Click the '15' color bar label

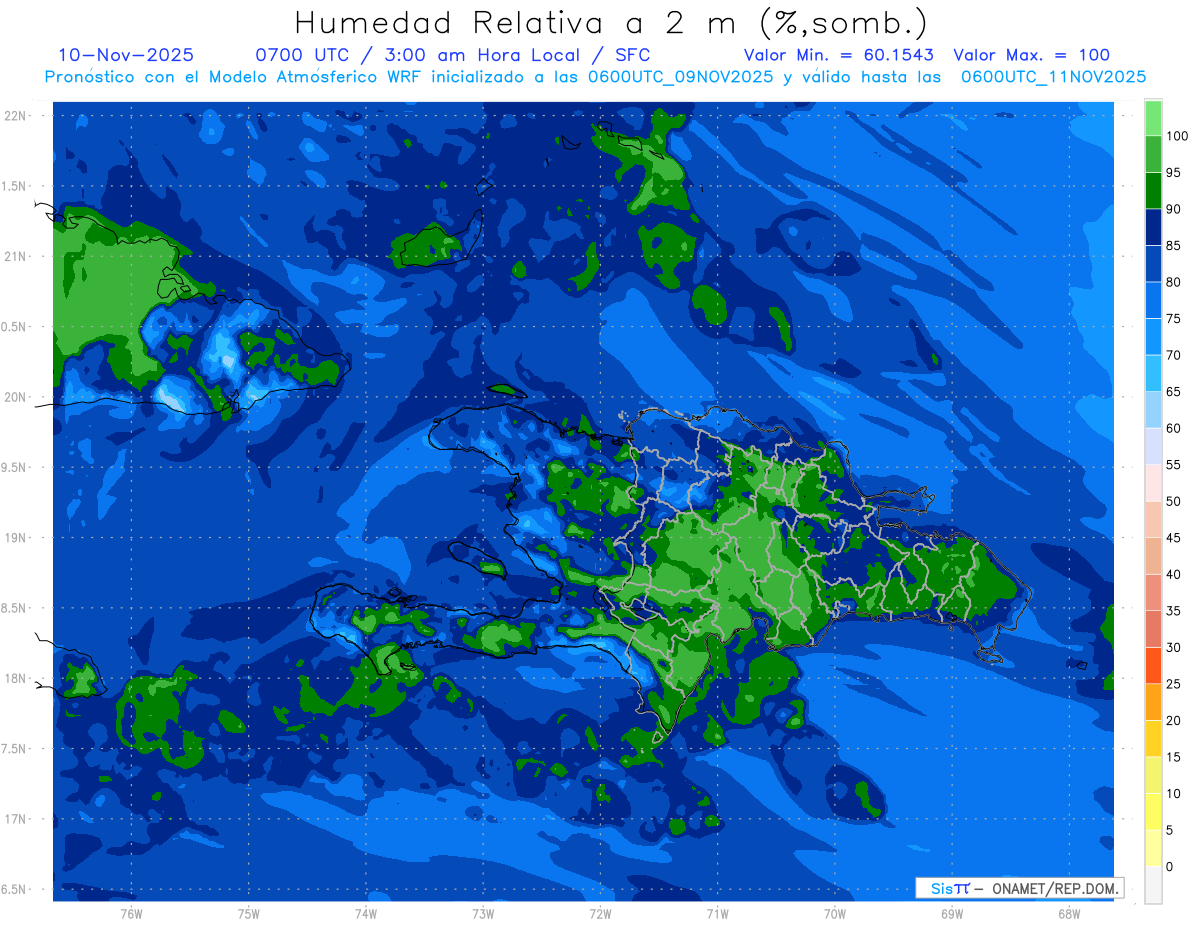(1173, 757)
